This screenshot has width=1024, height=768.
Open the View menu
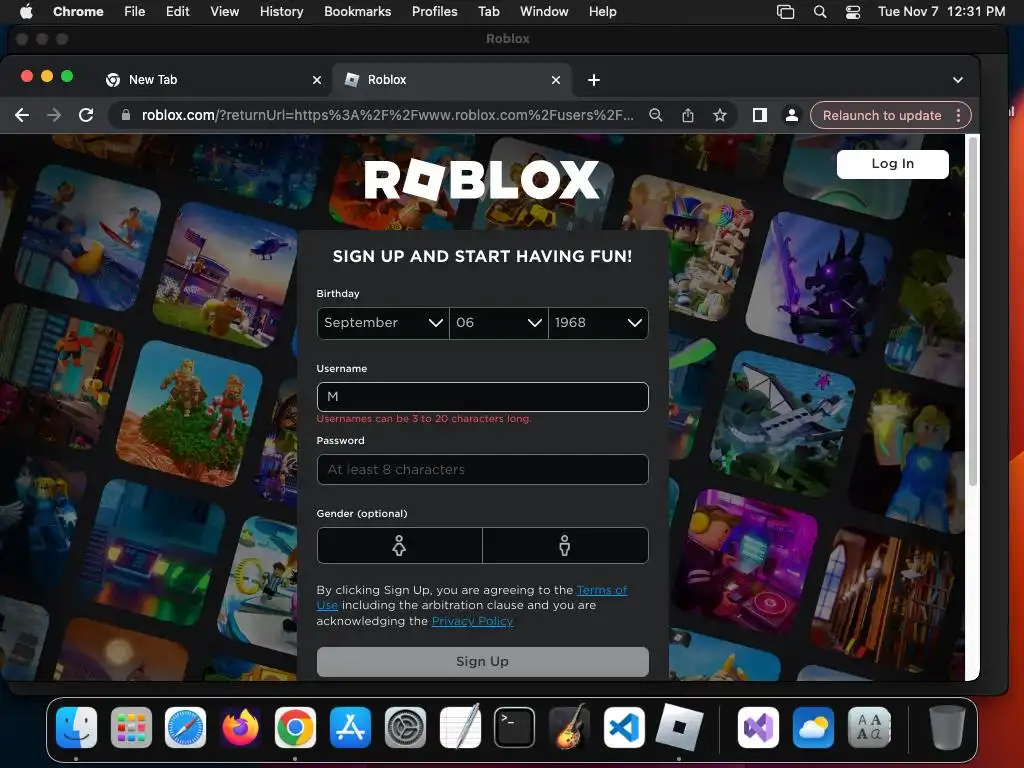tap(224, 11)
